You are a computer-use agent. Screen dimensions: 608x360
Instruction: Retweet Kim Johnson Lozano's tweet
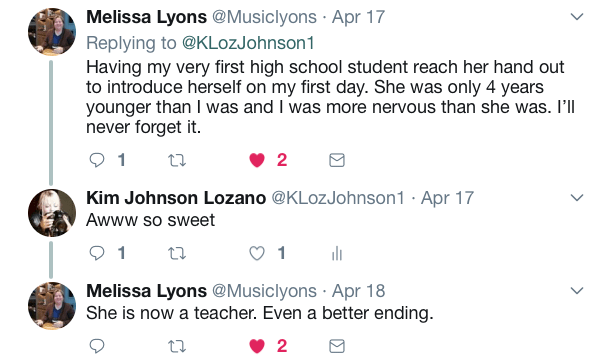[x=177, y=253]
